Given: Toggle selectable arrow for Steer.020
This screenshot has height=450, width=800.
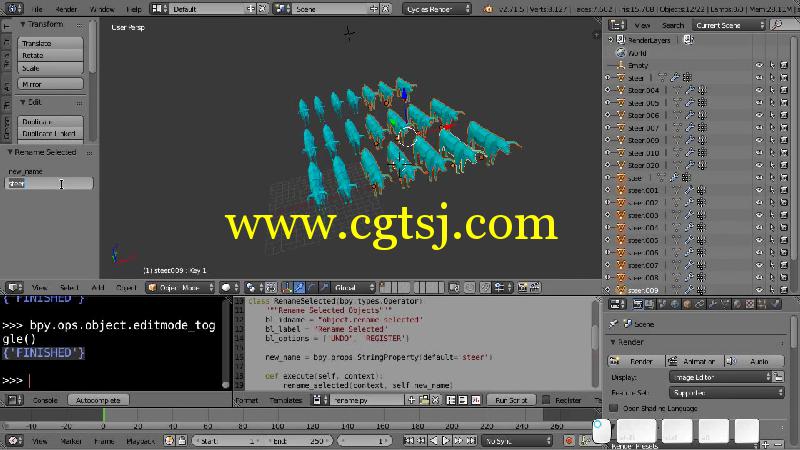Looking at the screenshot, I should tap(772, 165).
